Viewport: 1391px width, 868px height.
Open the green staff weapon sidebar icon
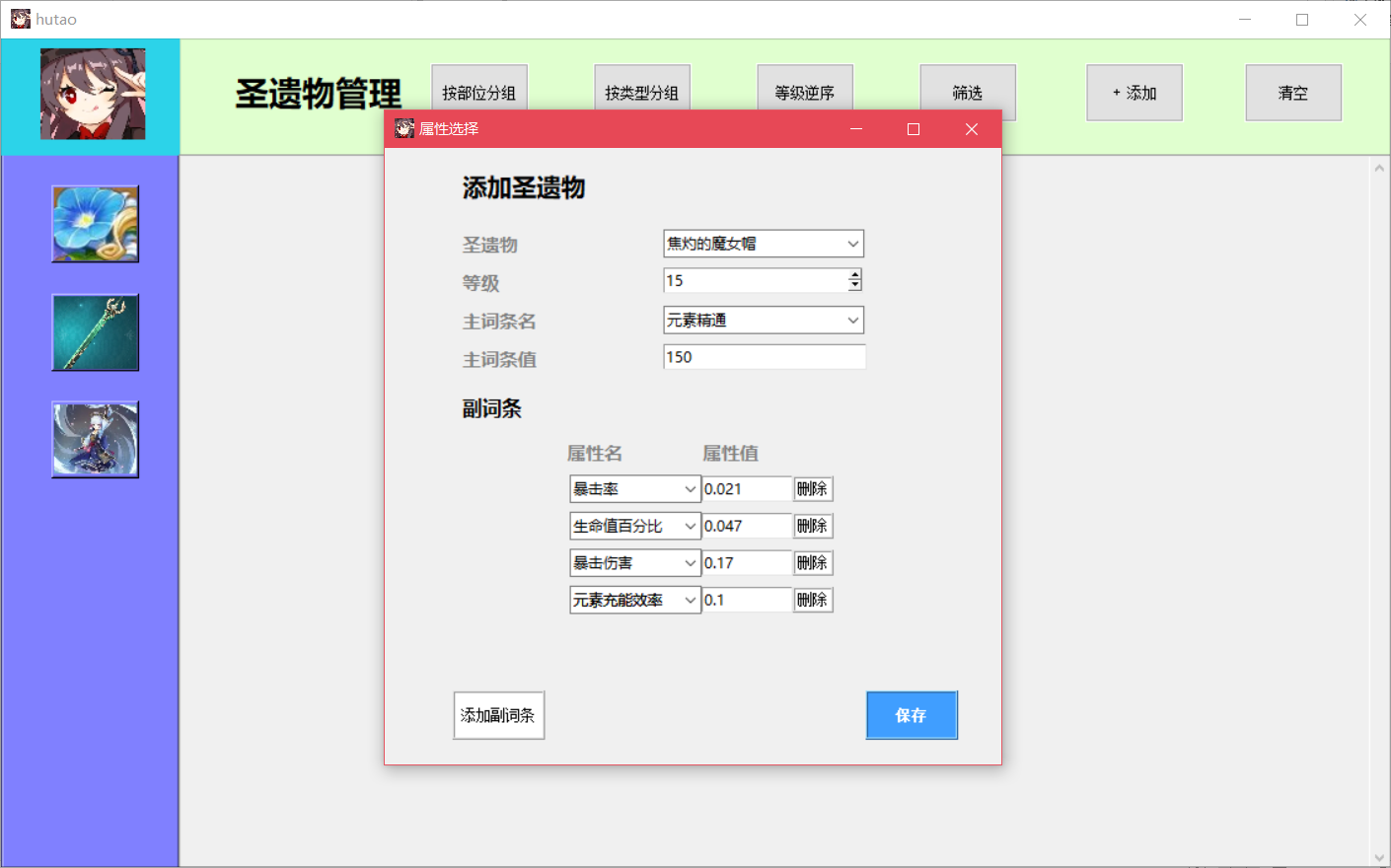[x=96, y=332]
